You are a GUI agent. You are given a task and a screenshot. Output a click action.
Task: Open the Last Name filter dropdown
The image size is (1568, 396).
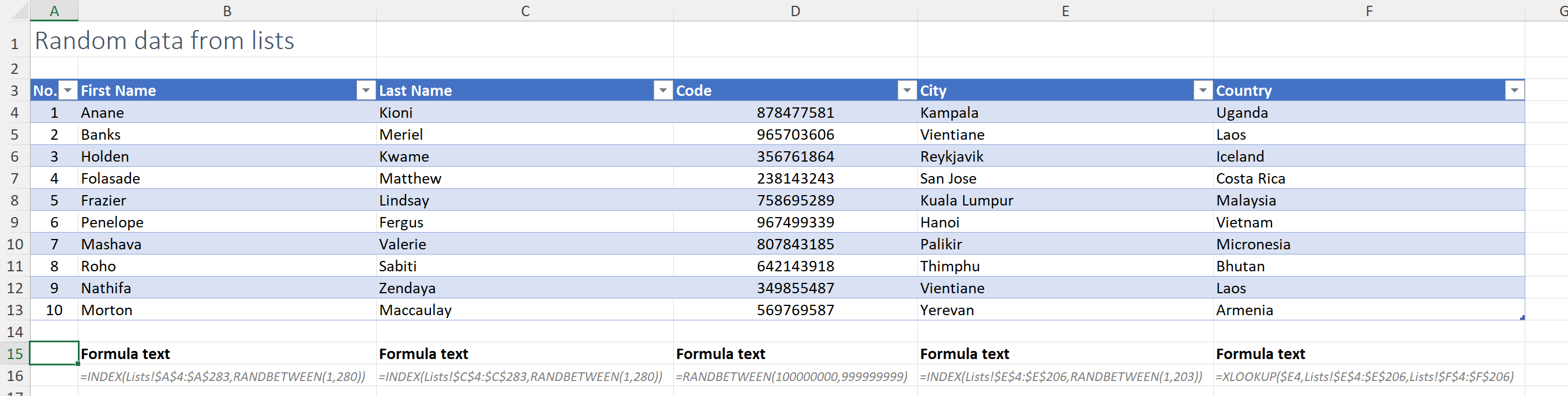click(x=663, y=91)
